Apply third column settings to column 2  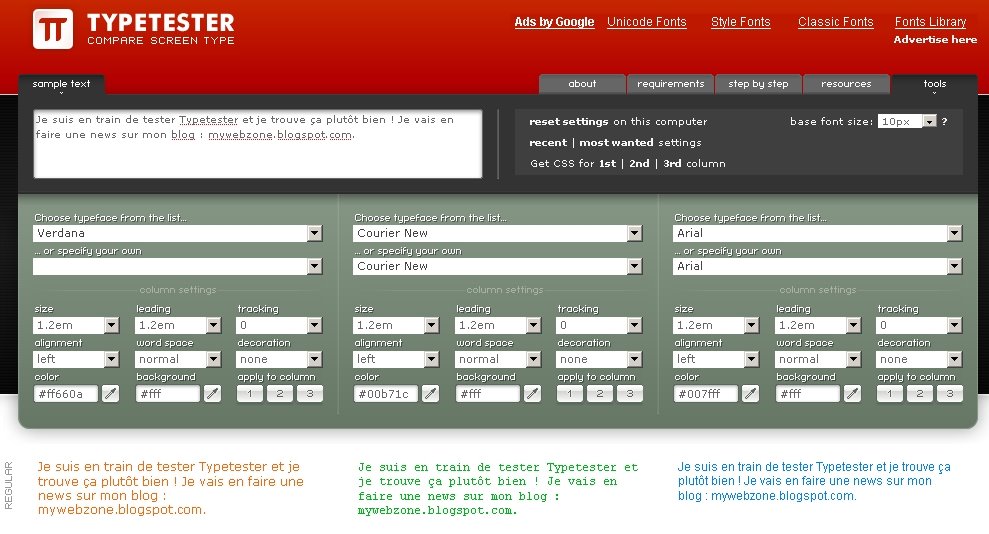click(x=920, y=394)
